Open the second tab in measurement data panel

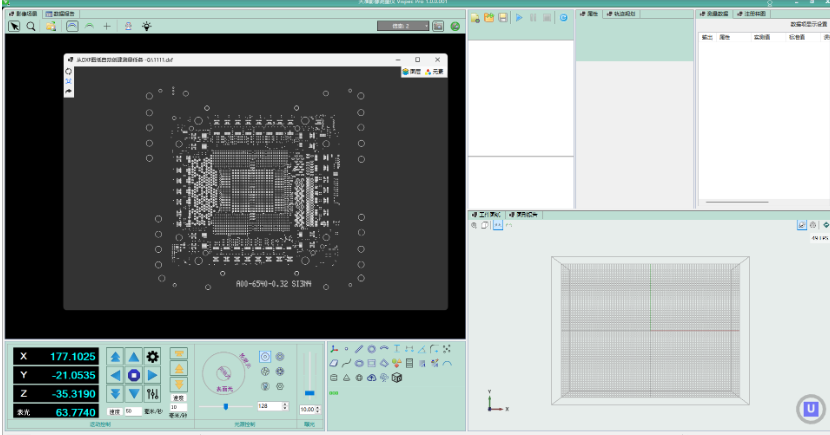(752, 14)
